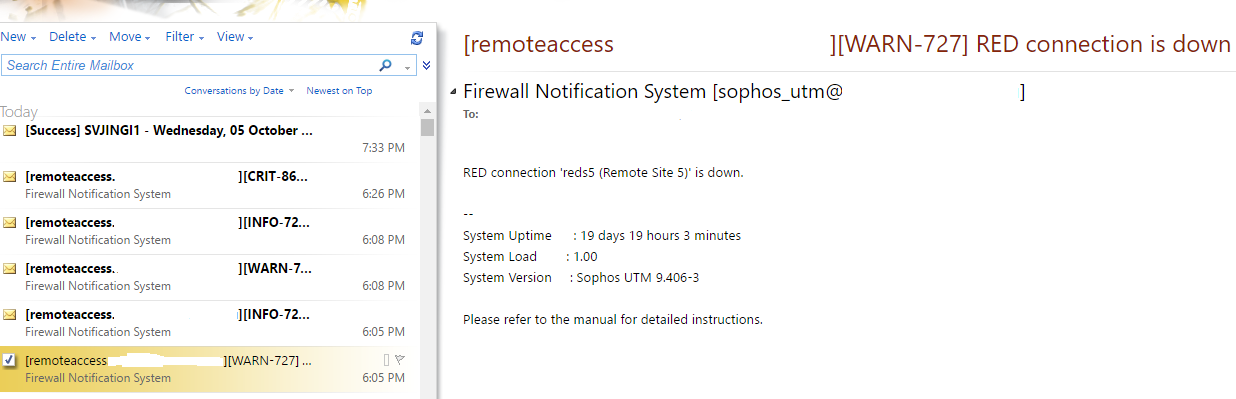Screen dimensions: 1236x399
Task: Uncheck the selected WARN-727 message checkbox
Action: (x=10, y=360)
